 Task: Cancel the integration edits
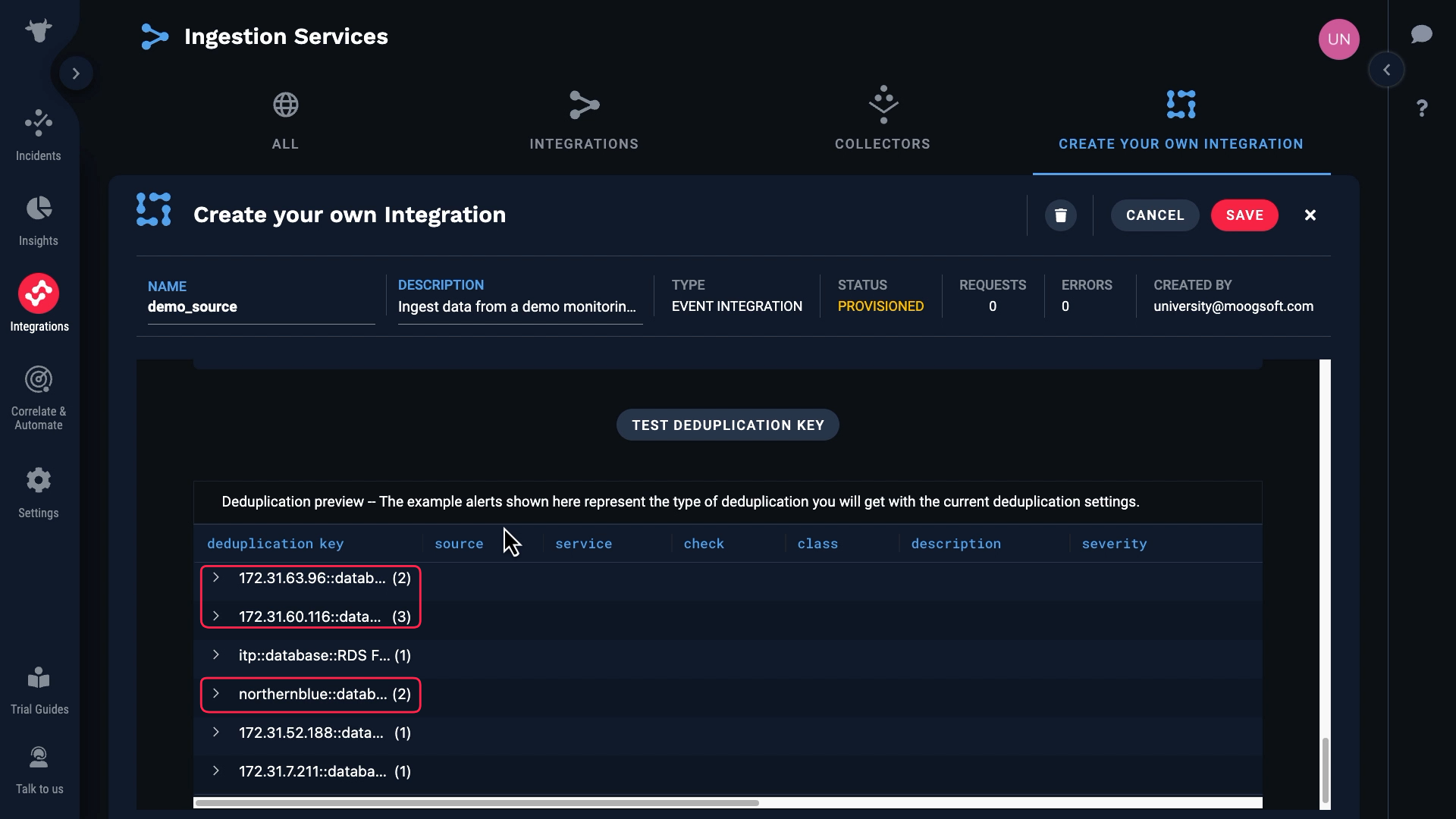click(1154, 215)
